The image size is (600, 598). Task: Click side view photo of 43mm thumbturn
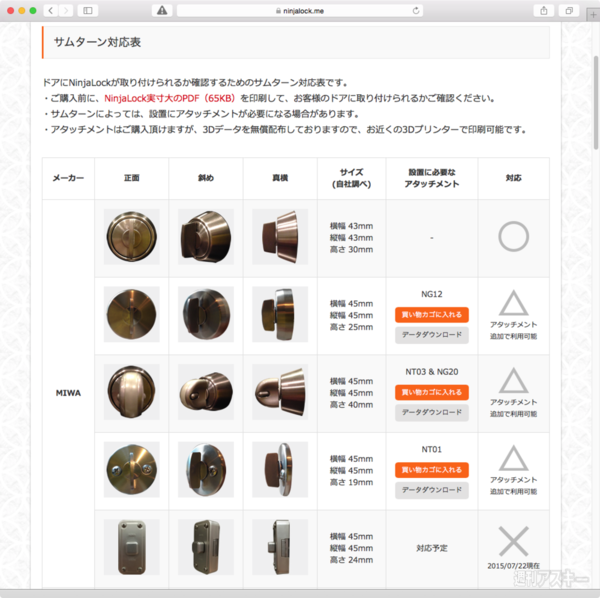(280, 236)
